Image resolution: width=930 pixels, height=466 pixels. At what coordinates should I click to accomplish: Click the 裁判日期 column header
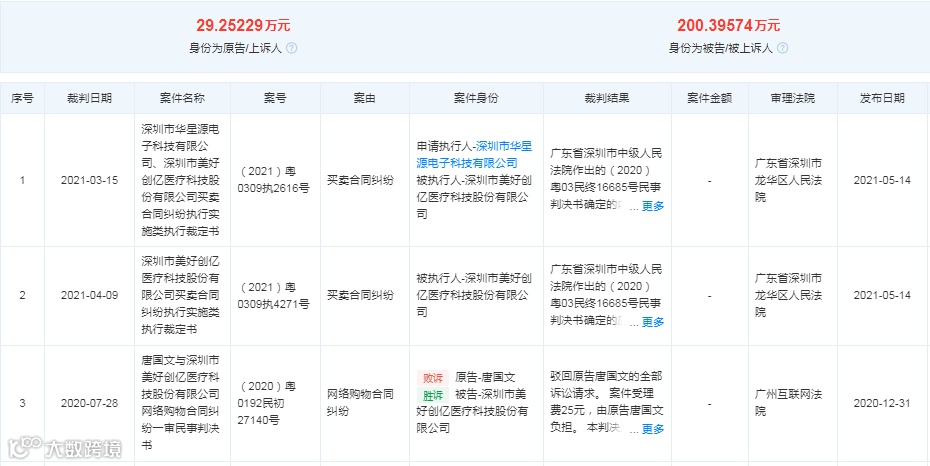(90, 98)
